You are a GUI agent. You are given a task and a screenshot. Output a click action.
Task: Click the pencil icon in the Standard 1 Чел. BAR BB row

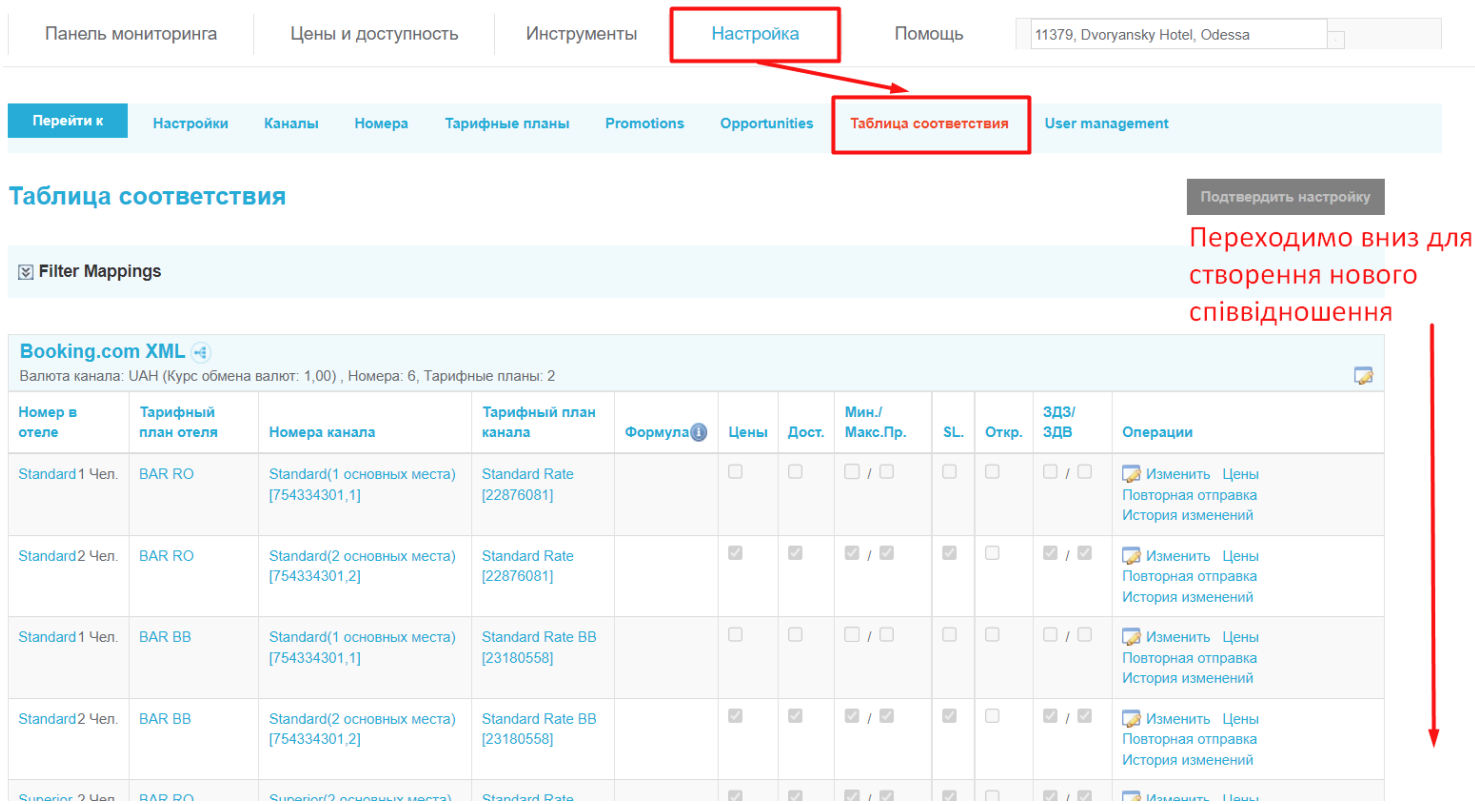point(1131,637)
